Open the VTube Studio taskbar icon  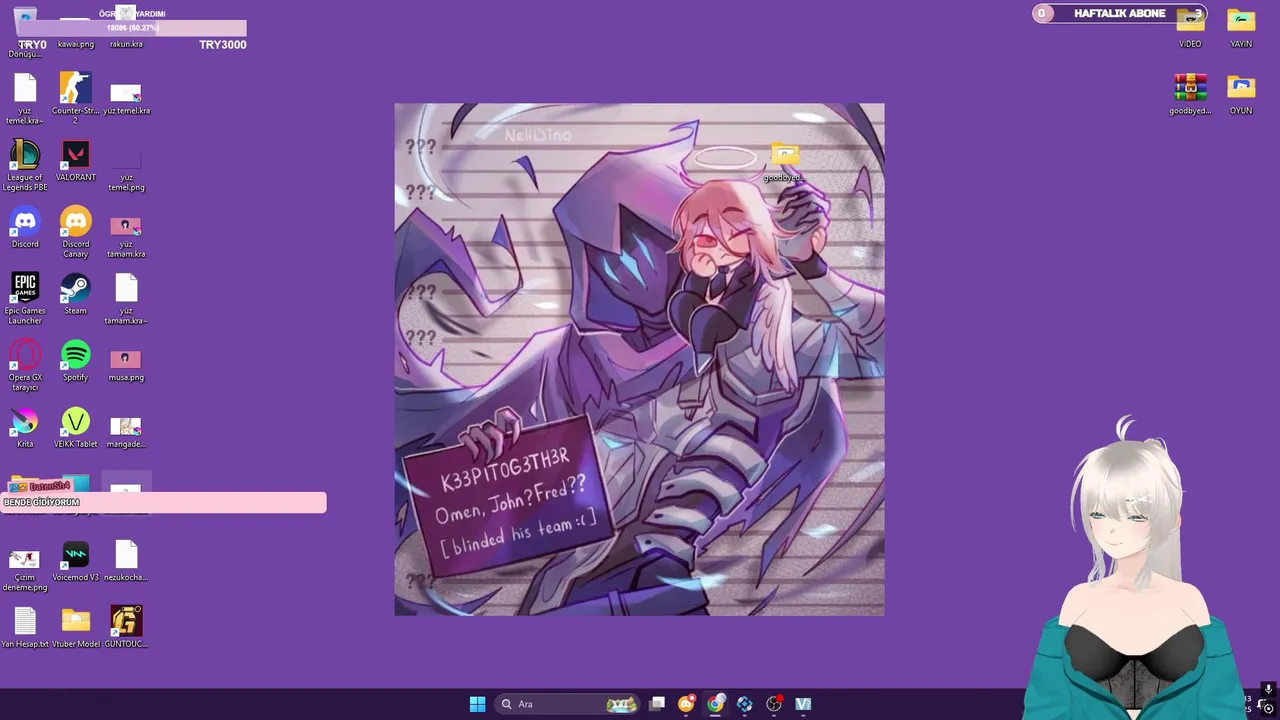pos(802,704)
